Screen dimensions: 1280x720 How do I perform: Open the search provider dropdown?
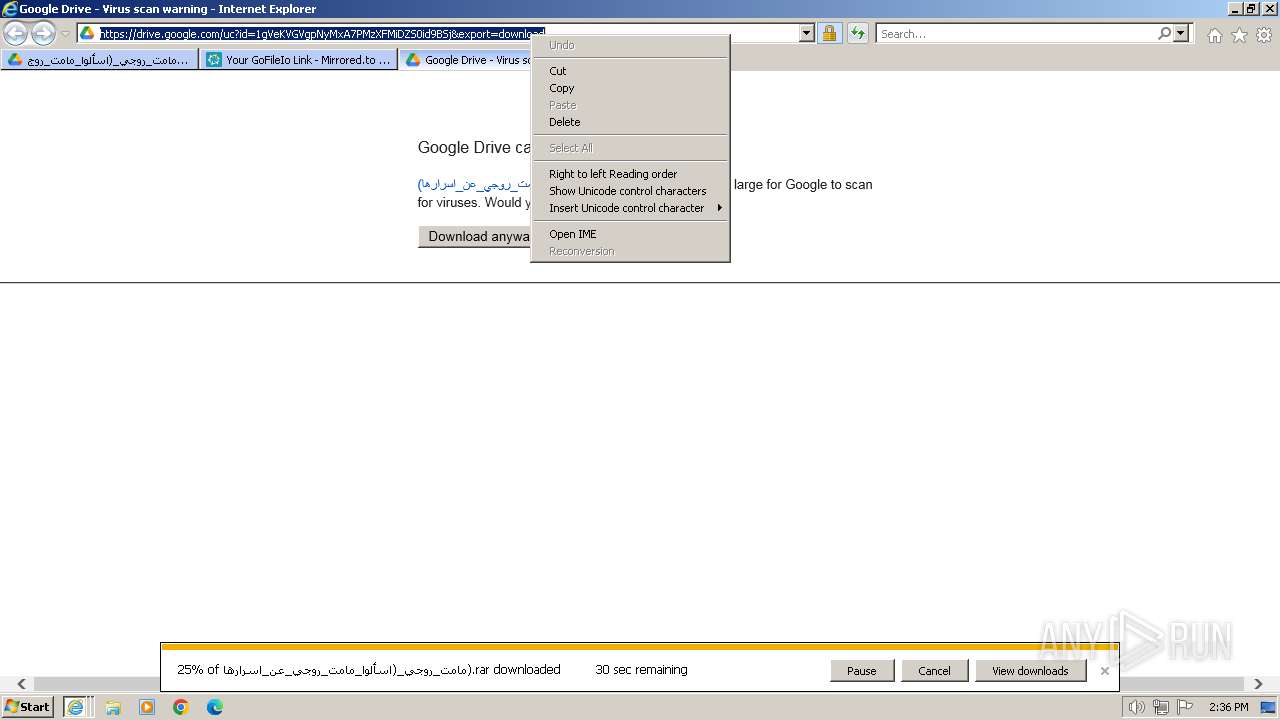pos(1181,33)
